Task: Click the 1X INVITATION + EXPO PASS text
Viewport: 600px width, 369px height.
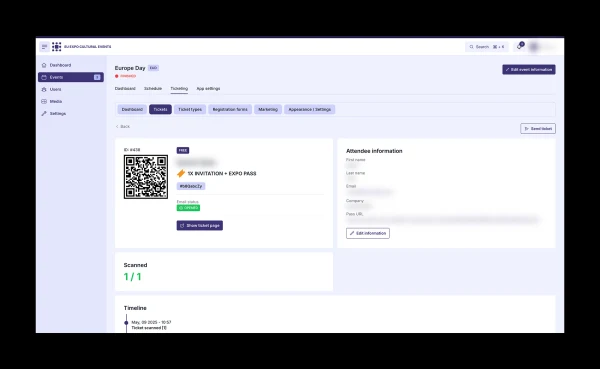Action: [x=222, y=173]
